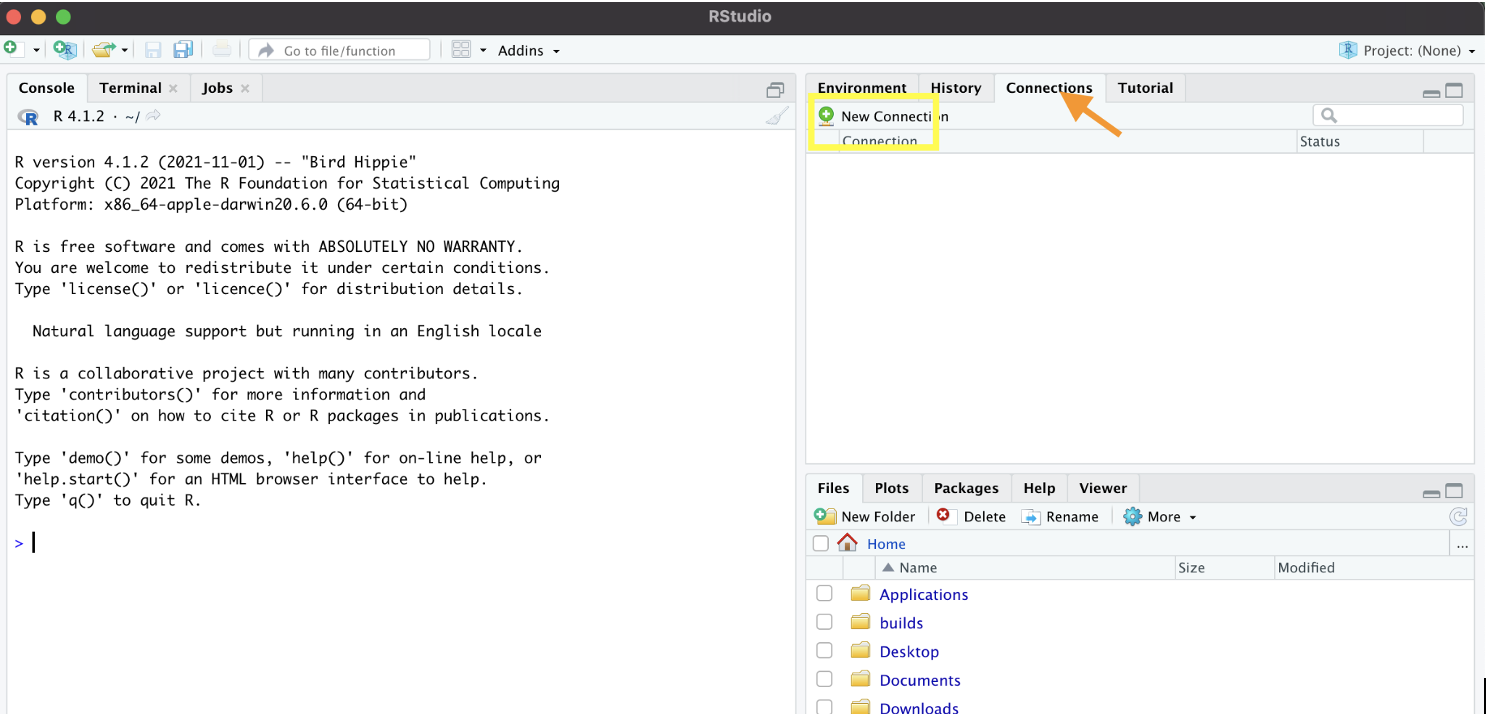Click the Print document icon
This screenshot has height=720, width=1488.
222,50
